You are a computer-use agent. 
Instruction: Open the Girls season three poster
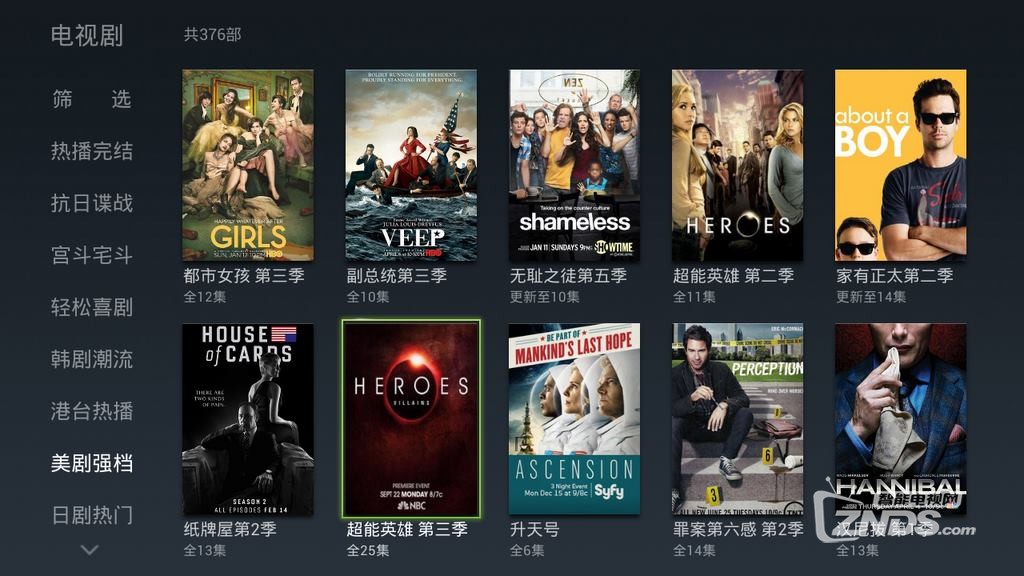click(248, 165)
